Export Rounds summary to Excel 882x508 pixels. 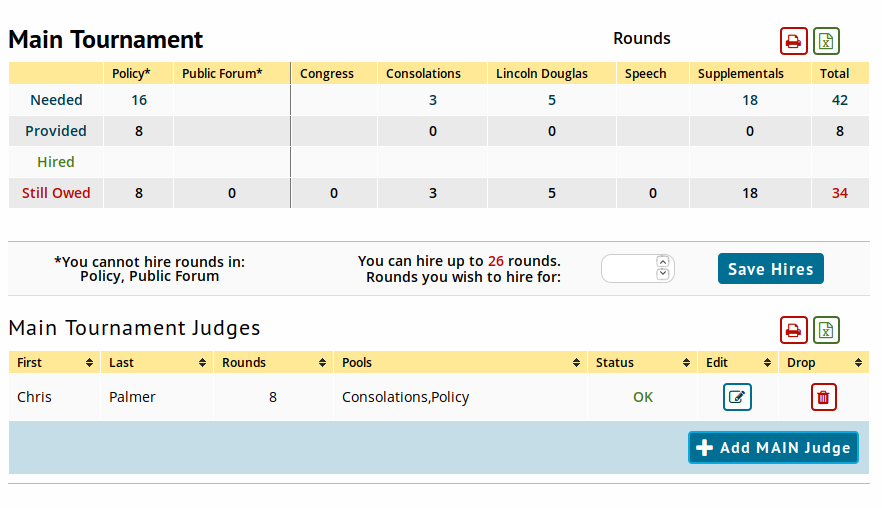tap(826, 41)
